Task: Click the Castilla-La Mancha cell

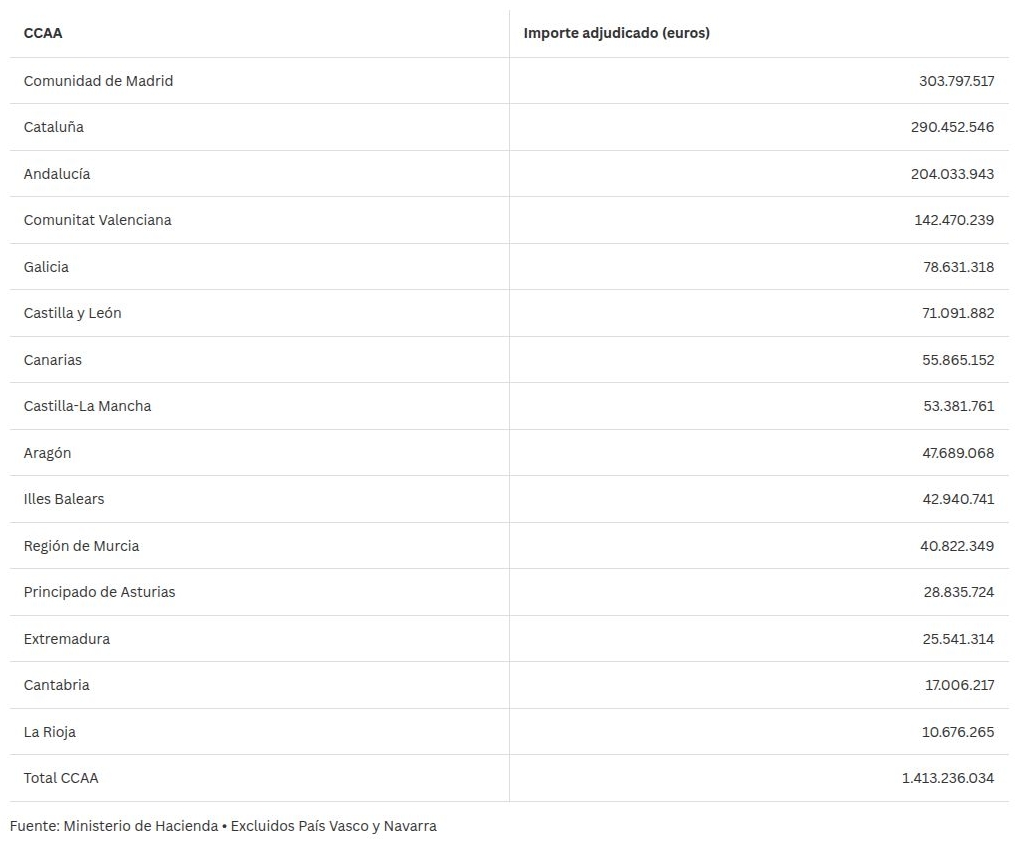Action: pyautogui.click(x=87, y=406)
